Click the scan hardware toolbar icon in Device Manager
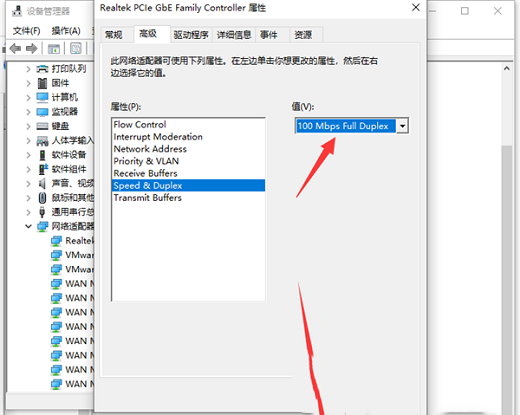 pos(76,49)
